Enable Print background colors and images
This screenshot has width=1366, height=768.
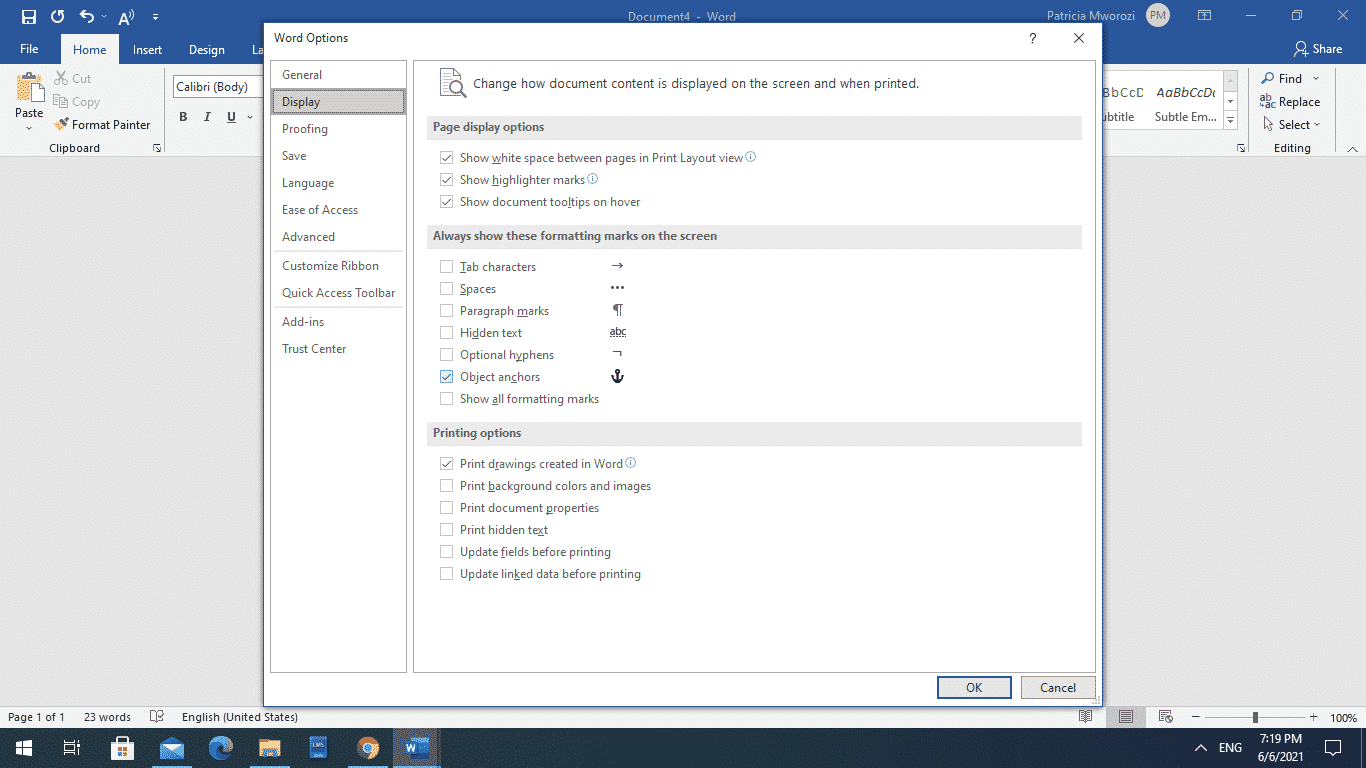[x=446, y=485]
